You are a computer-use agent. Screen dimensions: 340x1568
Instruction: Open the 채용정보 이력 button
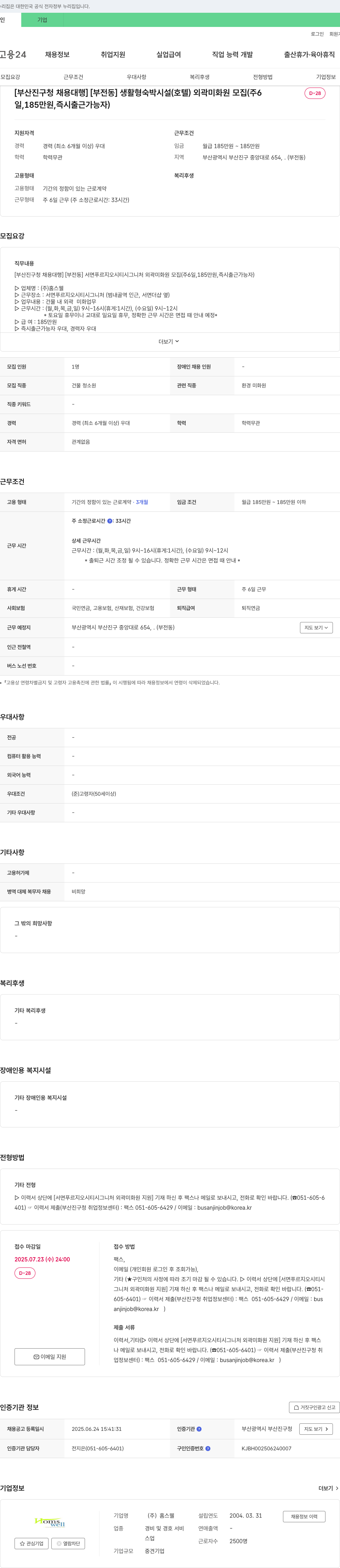[x=304, y=1516]
